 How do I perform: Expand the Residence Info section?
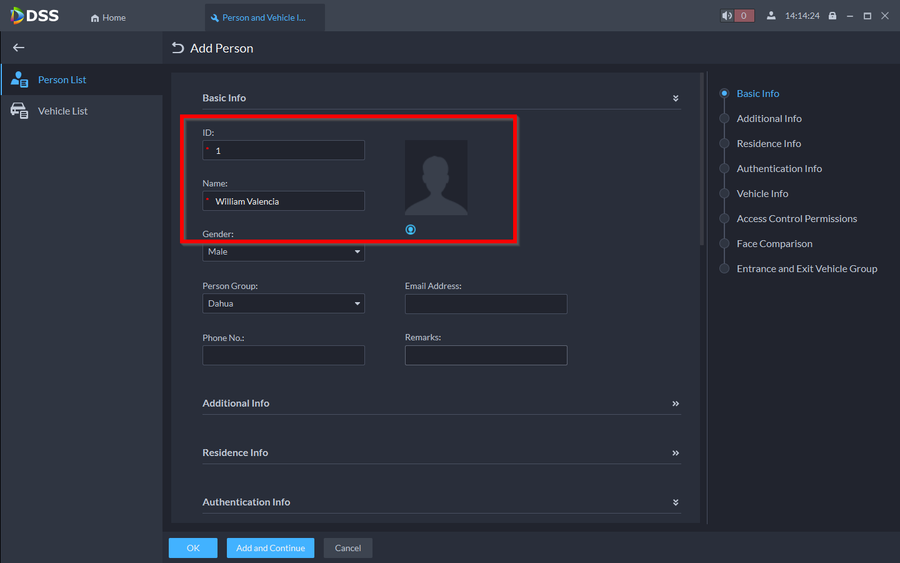click(676, 453)
